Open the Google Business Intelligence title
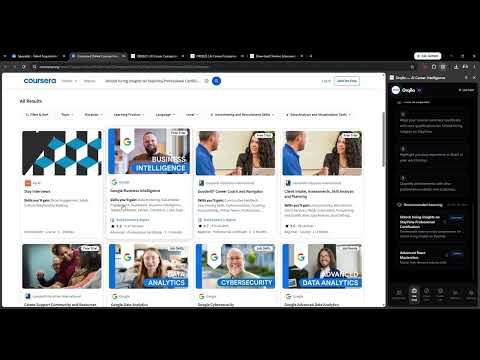 135,190
